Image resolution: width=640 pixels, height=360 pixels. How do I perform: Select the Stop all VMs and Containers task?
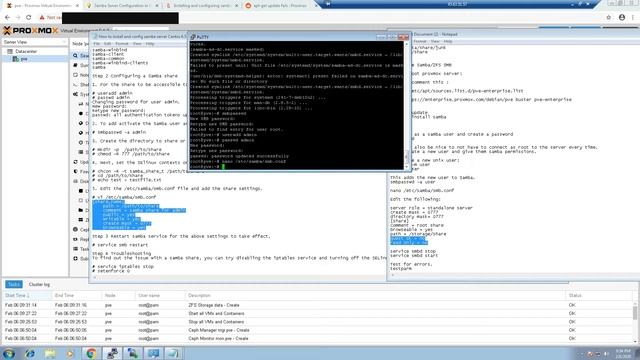point(318,322)
